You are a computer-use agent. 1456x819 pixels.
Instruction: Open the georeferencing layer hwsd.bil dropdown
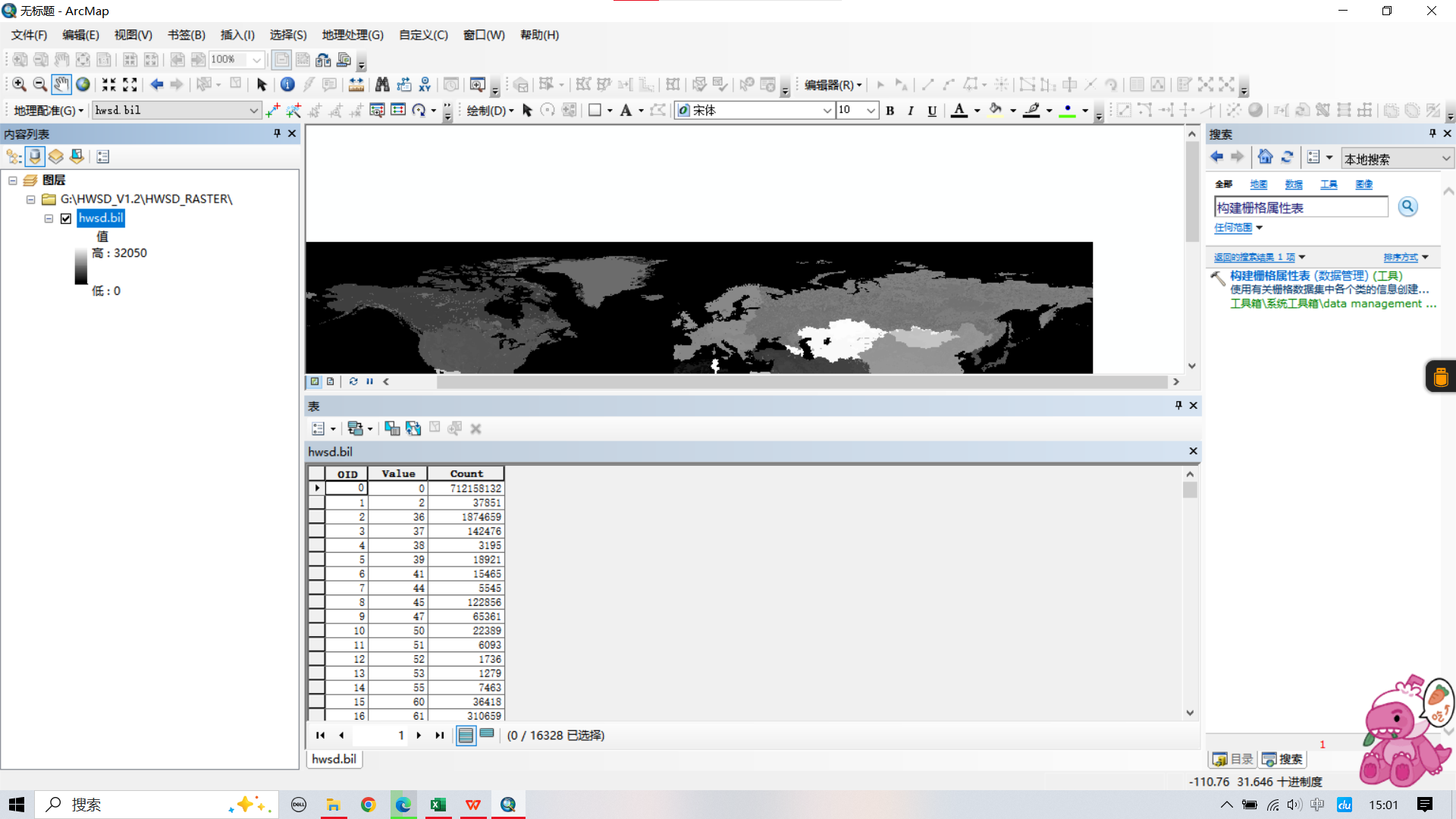(x=253, y=111)
